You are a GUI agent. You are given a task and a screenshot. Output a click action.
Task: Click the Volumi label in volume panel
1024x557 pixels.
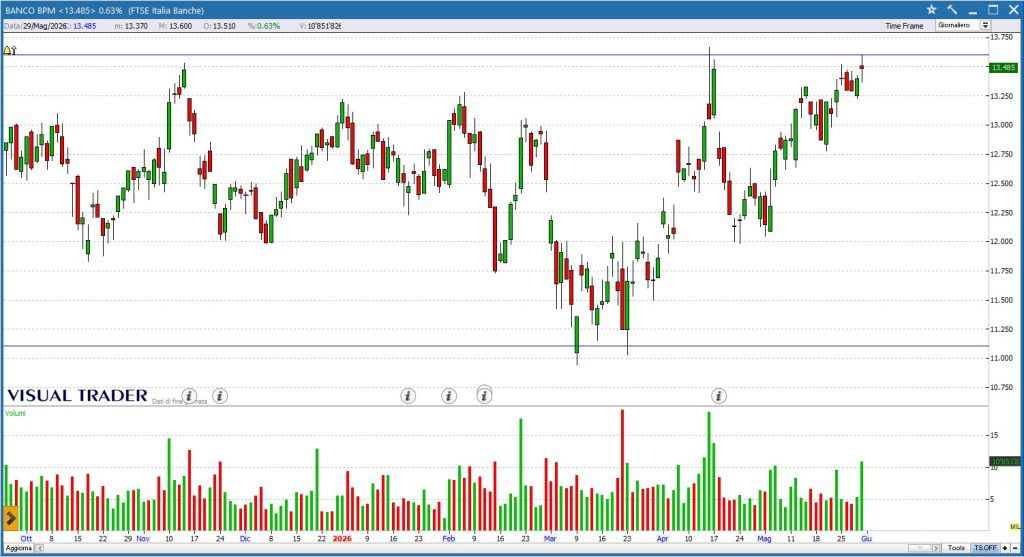click(15, 413)
